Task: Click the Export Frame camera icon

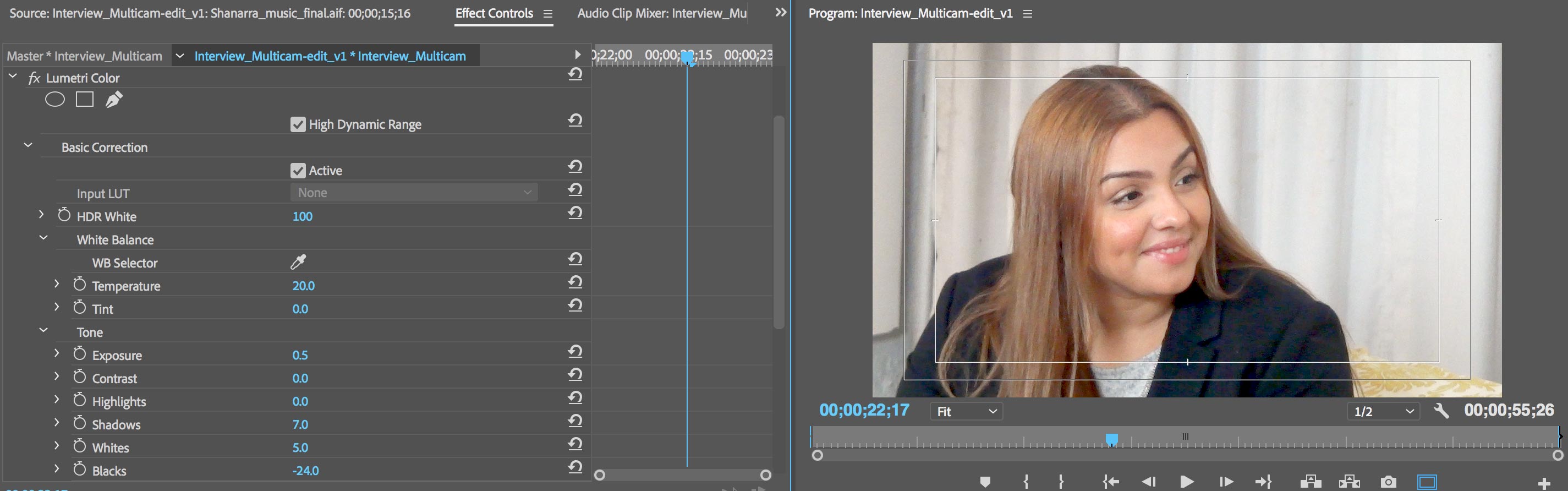Action: tap(1388, 482)
